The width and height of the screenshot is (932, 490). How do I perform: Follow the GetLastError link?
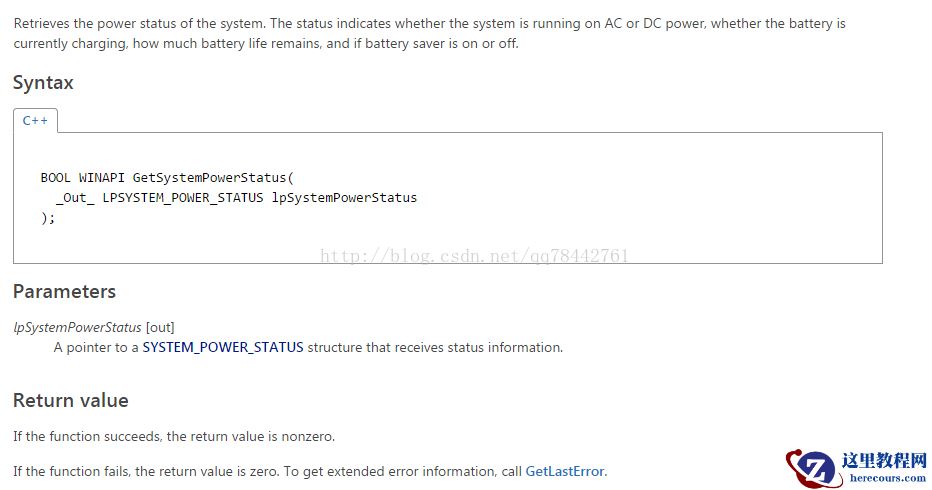pyautogui.click(x=565, y=471)
